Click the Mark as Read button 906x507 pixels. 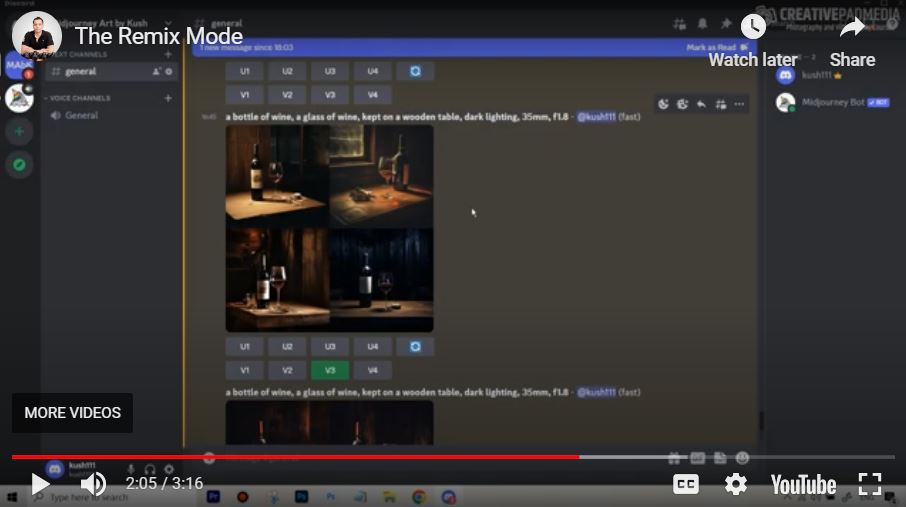[716, 47]
